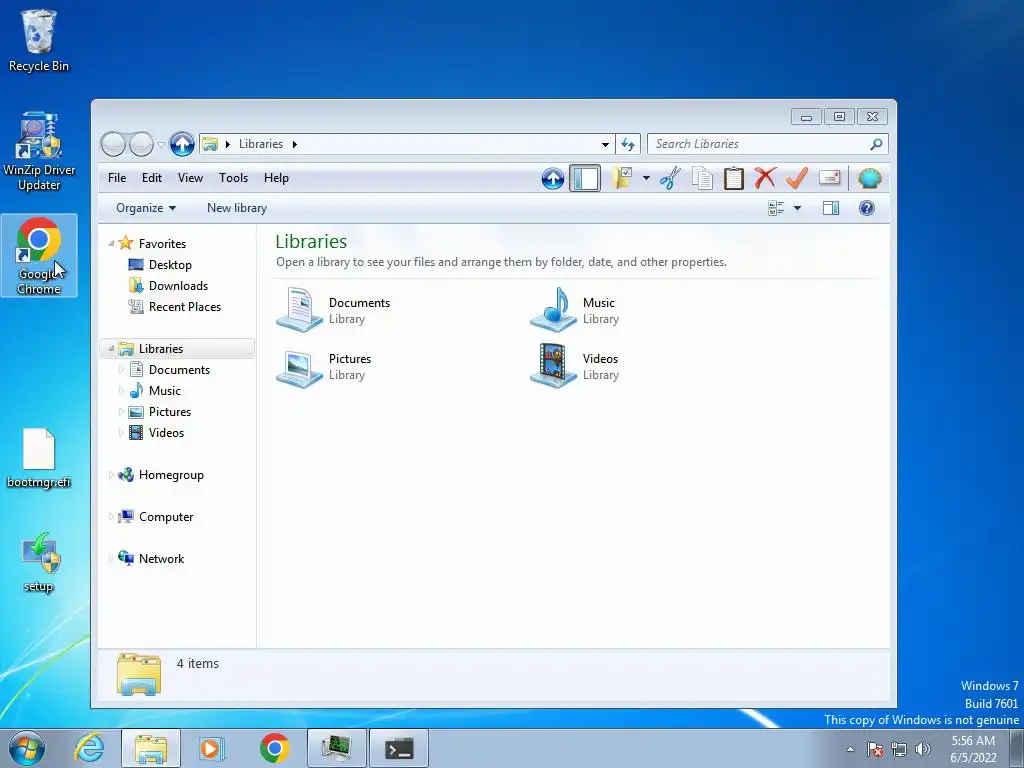Click the Change your view icon

coord(776,208)
